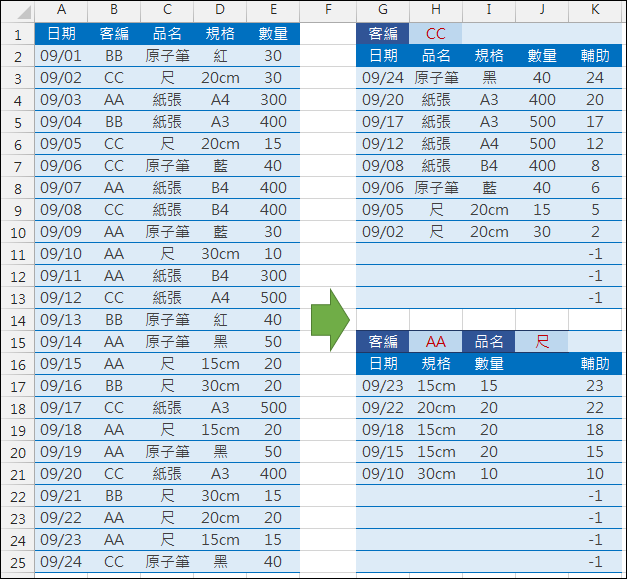Click cell J15 containing red 尺
The height and width of the screenshot is (579, 627).
(542, 341)
